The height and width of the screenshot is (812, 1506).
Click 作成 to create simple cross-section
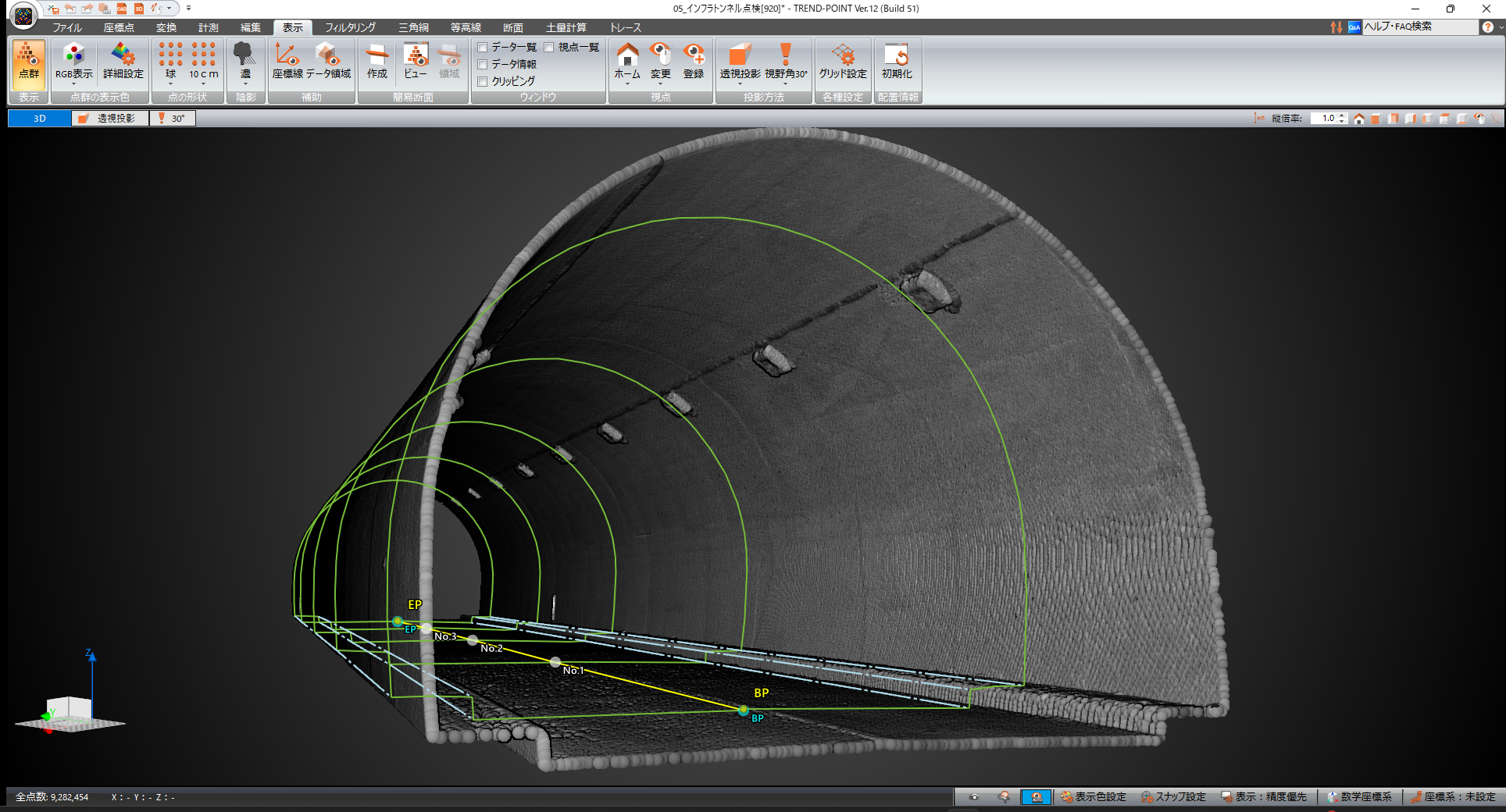376,62
